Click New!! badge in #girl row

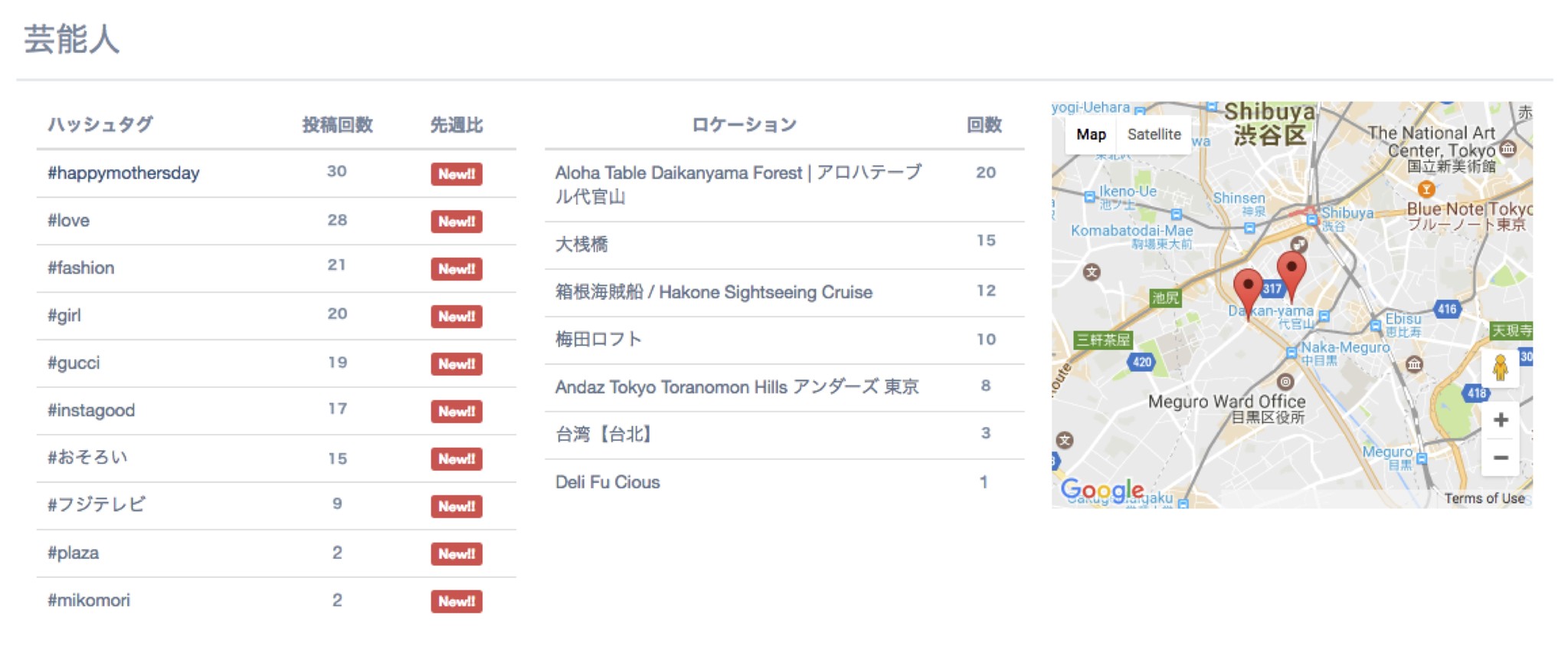pyautogui.click(x=457, y=317)
